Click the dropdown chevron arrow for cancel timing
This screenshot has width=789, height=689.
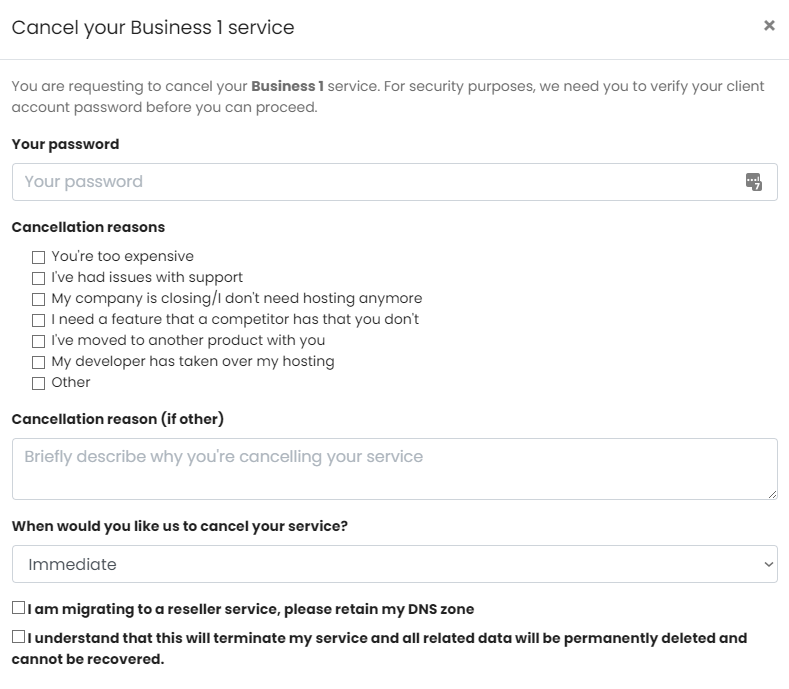click(x=768, y=565)
